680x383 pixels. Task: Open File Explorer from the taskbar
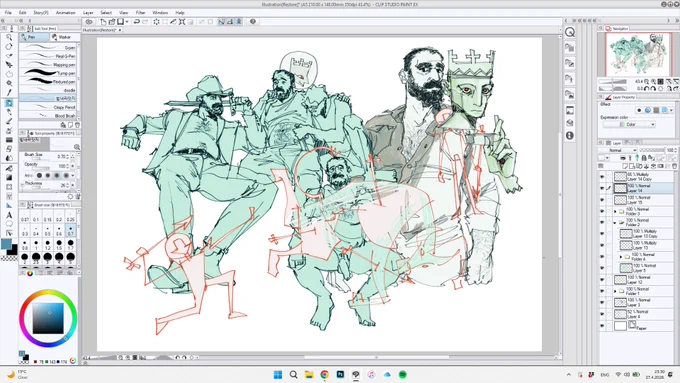(x=309, y=375)
